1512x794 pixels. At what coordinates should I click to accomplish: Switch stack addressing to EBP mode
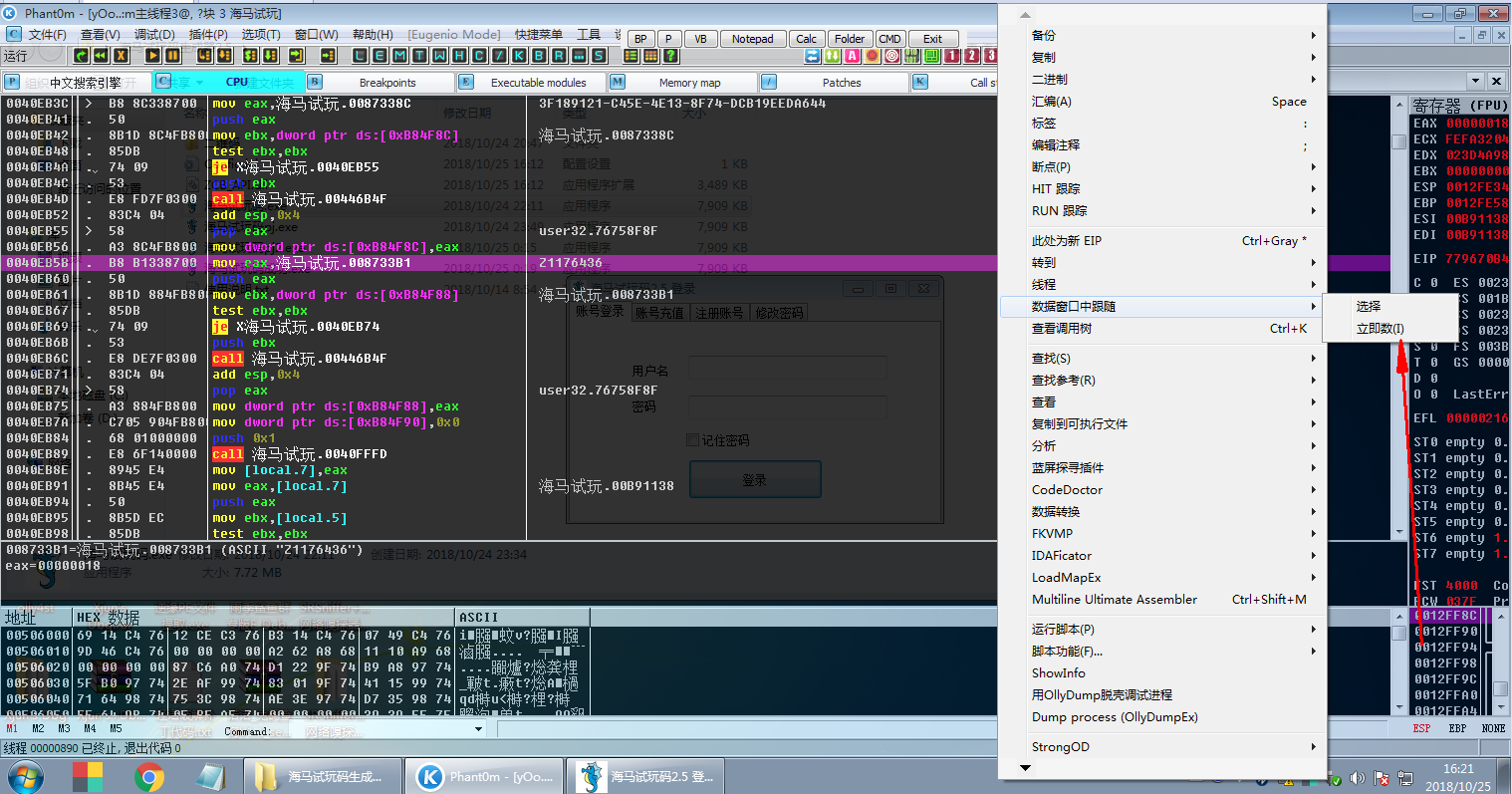(1457, 728)
